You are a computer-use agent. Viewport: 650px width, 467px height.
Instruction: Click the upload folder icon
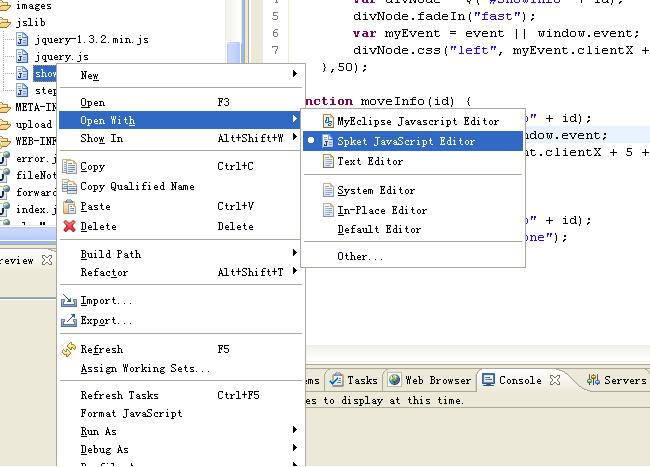pyautogui.click(x=5, y=124)
